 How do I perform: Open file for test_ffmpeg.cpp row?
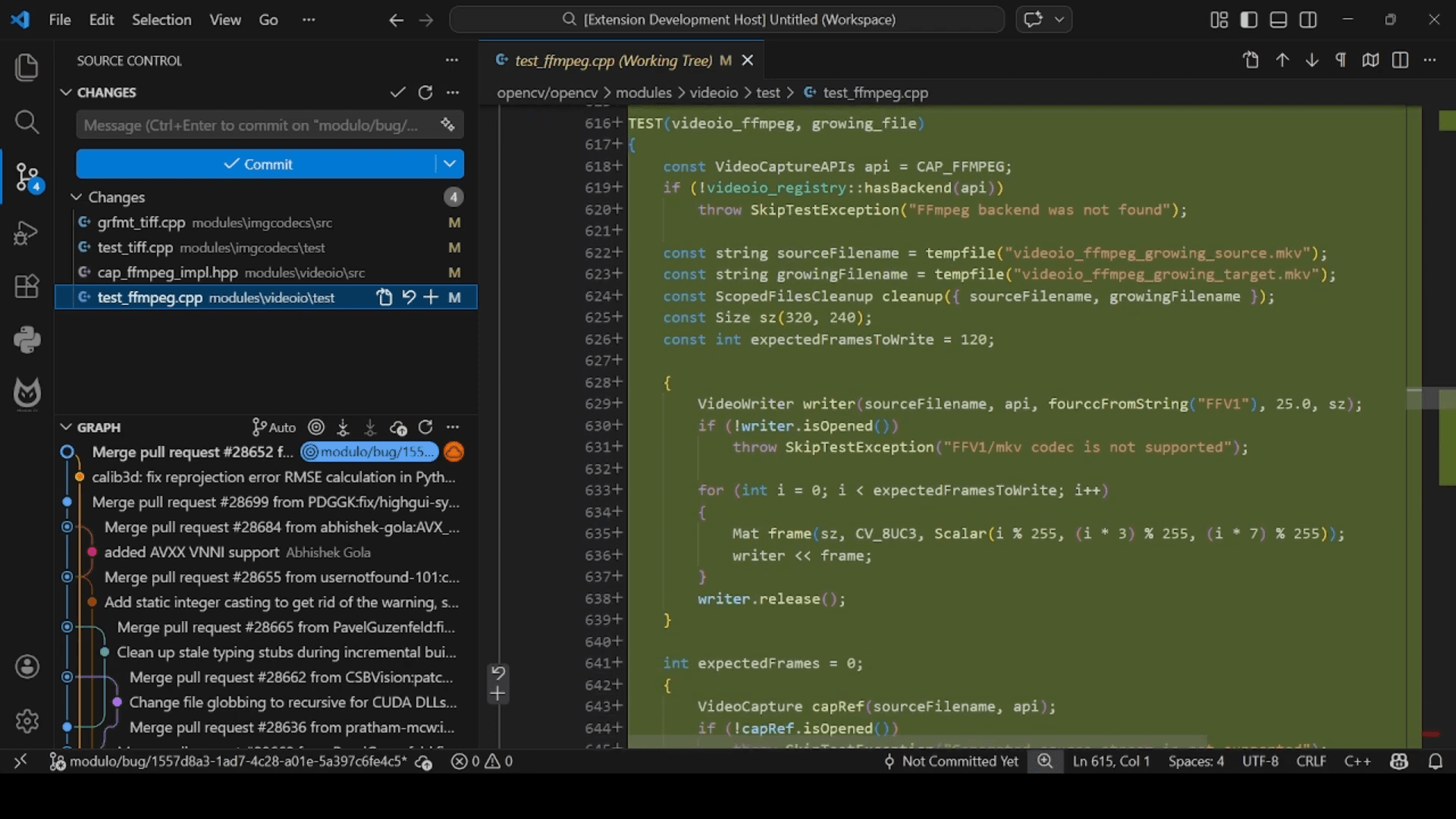point(384,297)
